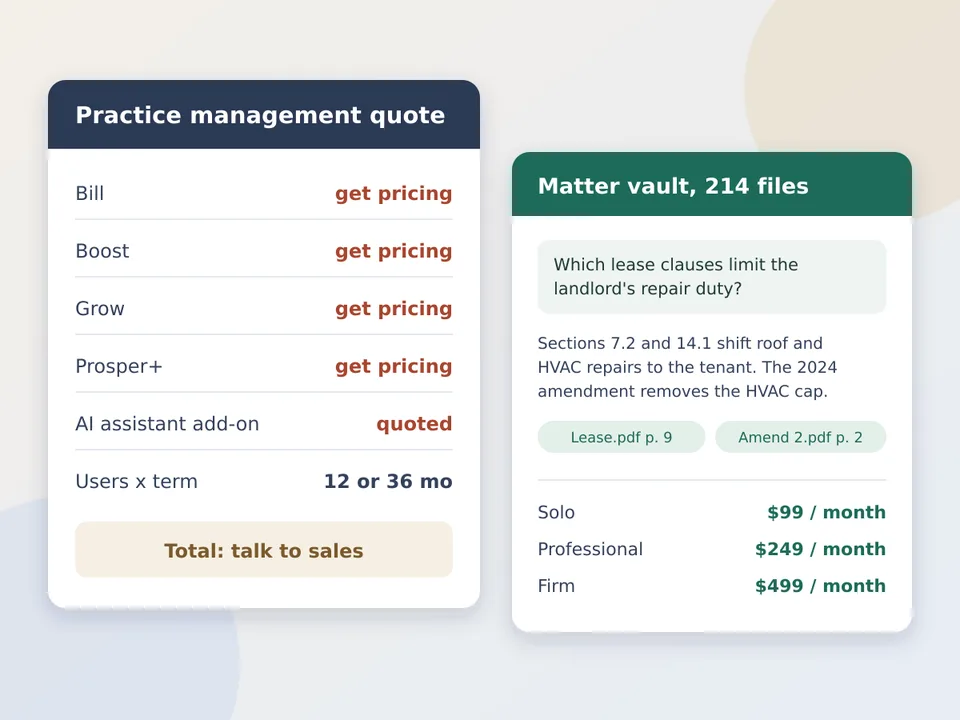This screenshot has width=960, height=720.
Task: Click the '$499 / month' price
Action: point(820,585)
